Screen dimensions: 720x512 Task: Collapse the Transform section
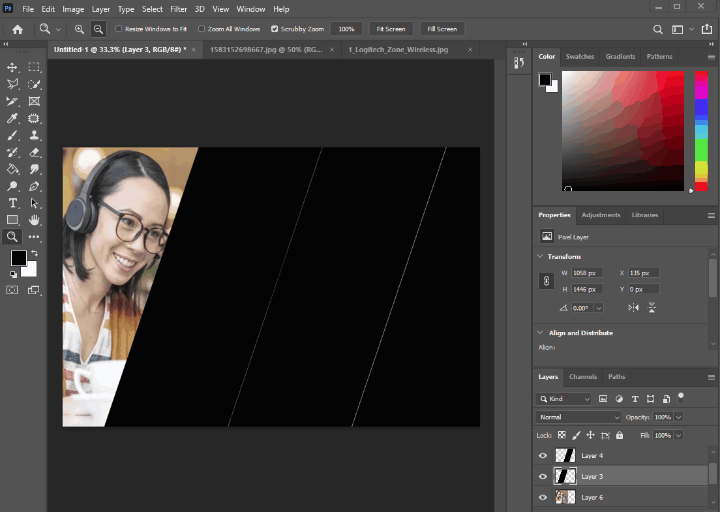pos(541,256)
